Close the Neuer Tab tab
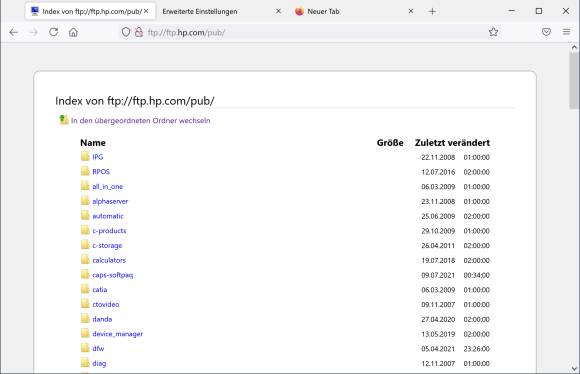This screenshot has width=580, height=374. (x=411, y=11)
